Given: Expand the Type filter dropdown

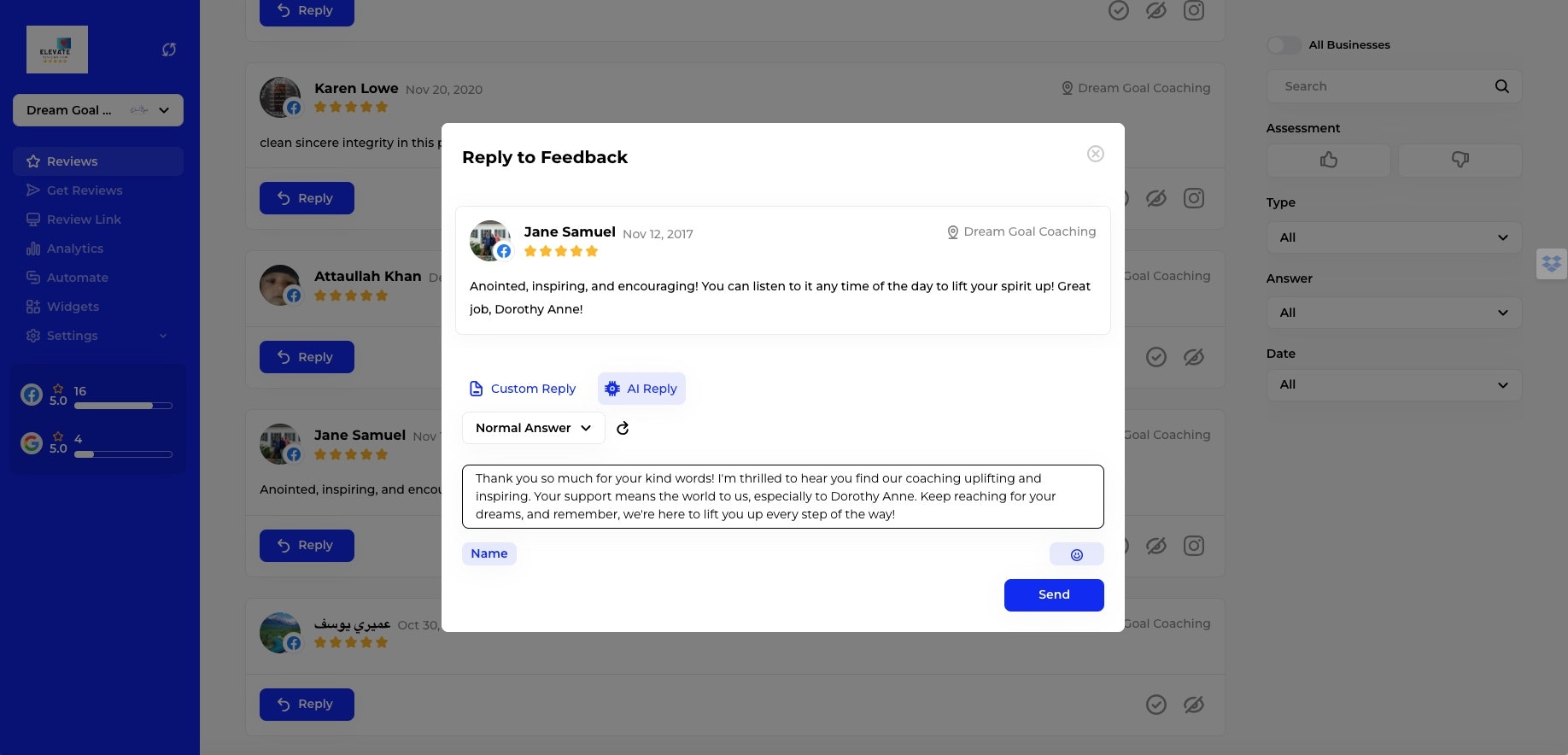Looking at the screenshot, I should tap(1393, 237).
